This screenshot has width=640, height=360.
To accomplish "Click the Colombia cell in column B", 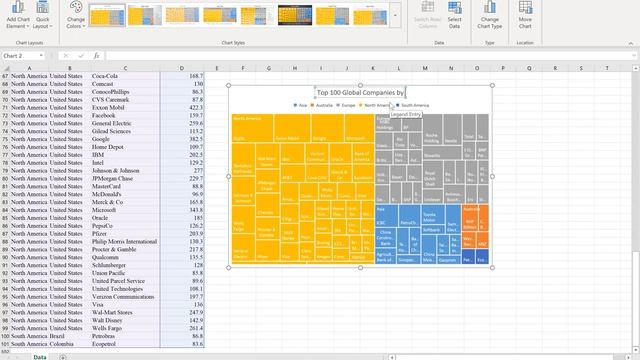I will (x=69, y=344).
